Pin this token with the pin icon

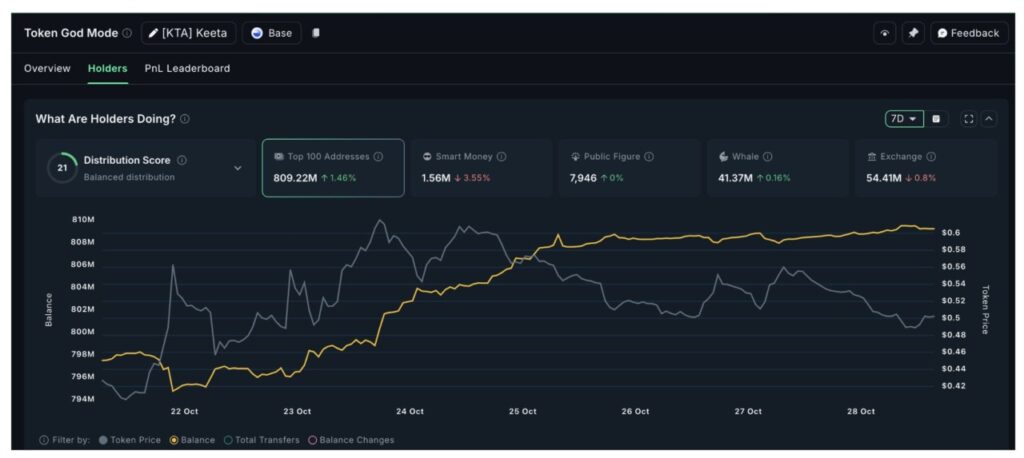[913, 33]
